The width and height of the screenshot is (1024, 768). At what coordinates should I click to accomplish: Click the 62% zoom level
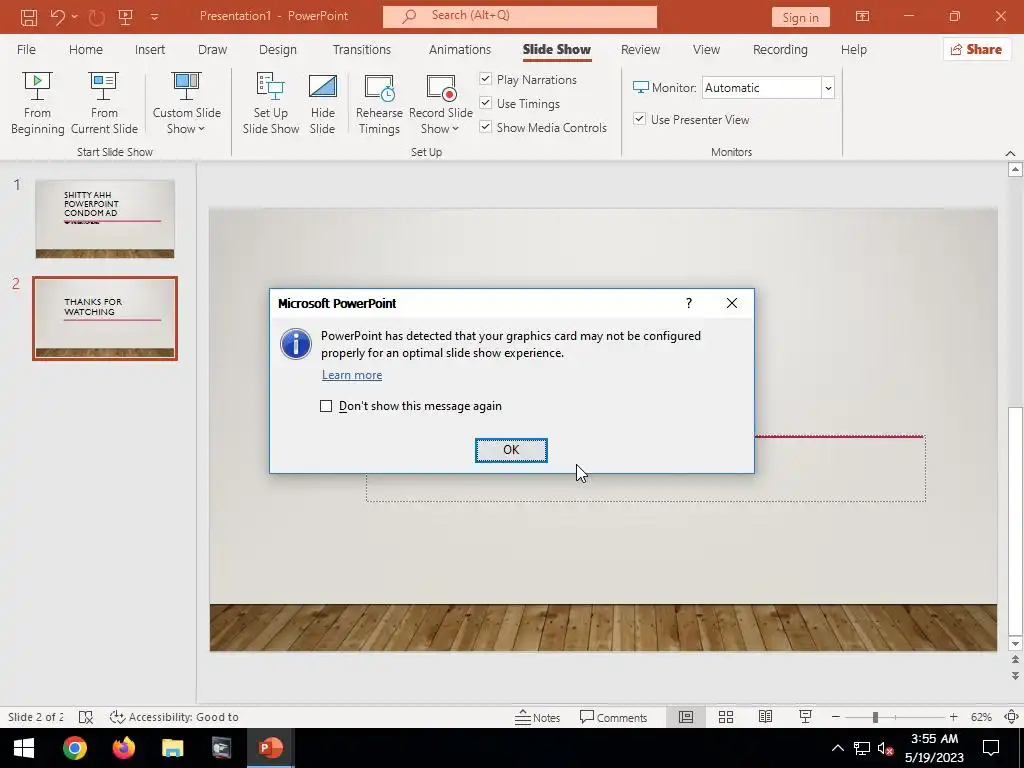(981, 717)
